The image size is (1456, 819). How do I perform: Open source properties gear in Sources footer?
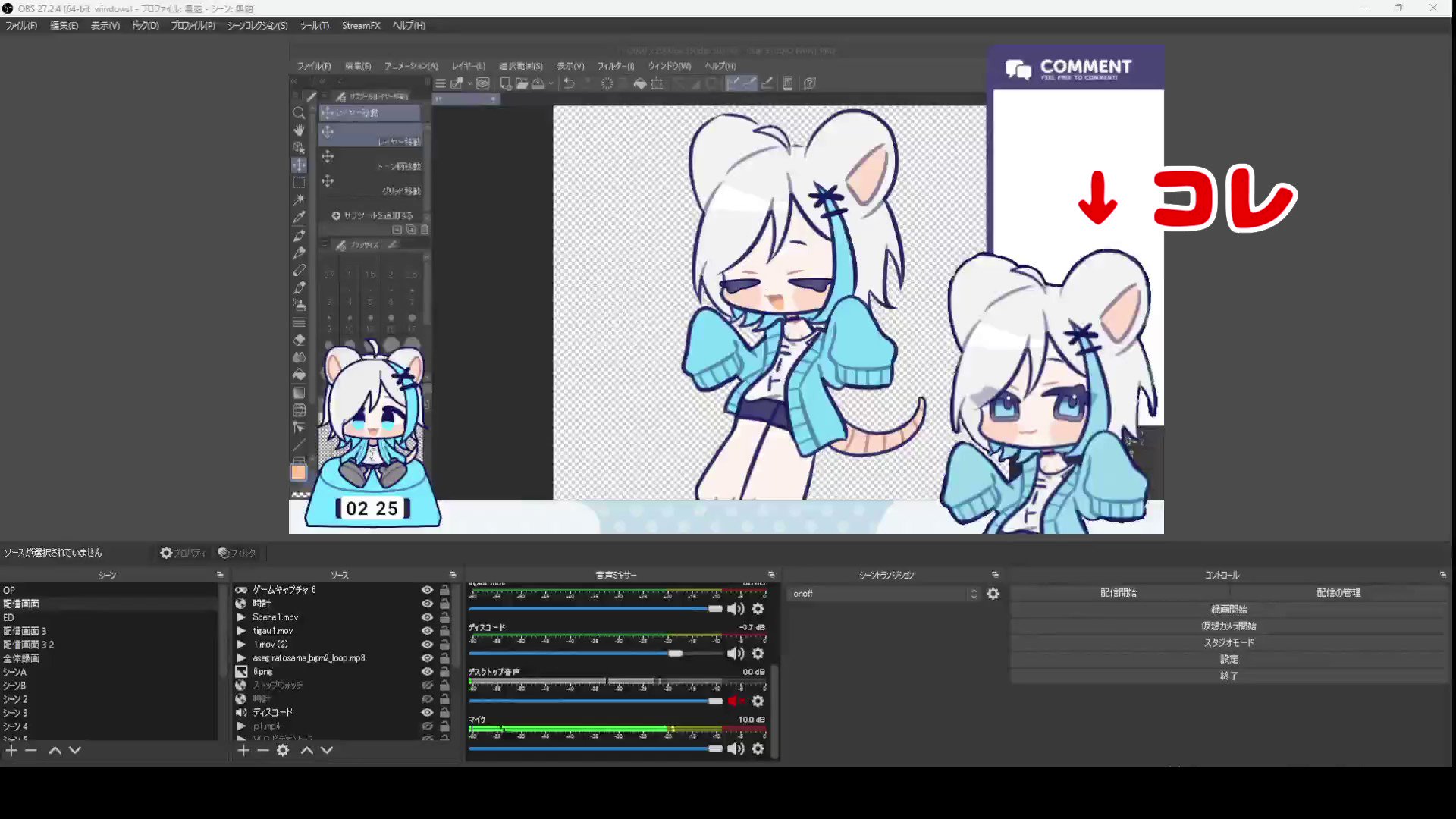(283, 751)
